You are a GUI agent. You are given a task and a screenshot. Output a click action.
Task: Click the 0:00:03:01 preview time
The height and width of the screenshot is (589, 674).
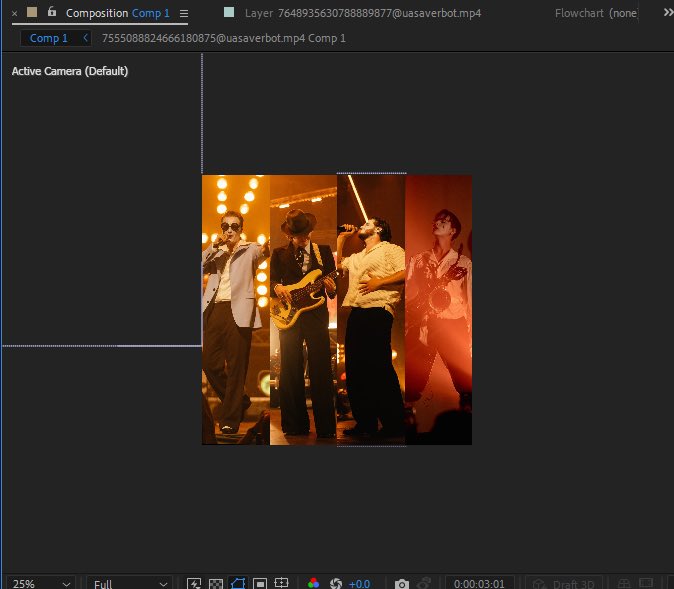pos(479,583)
